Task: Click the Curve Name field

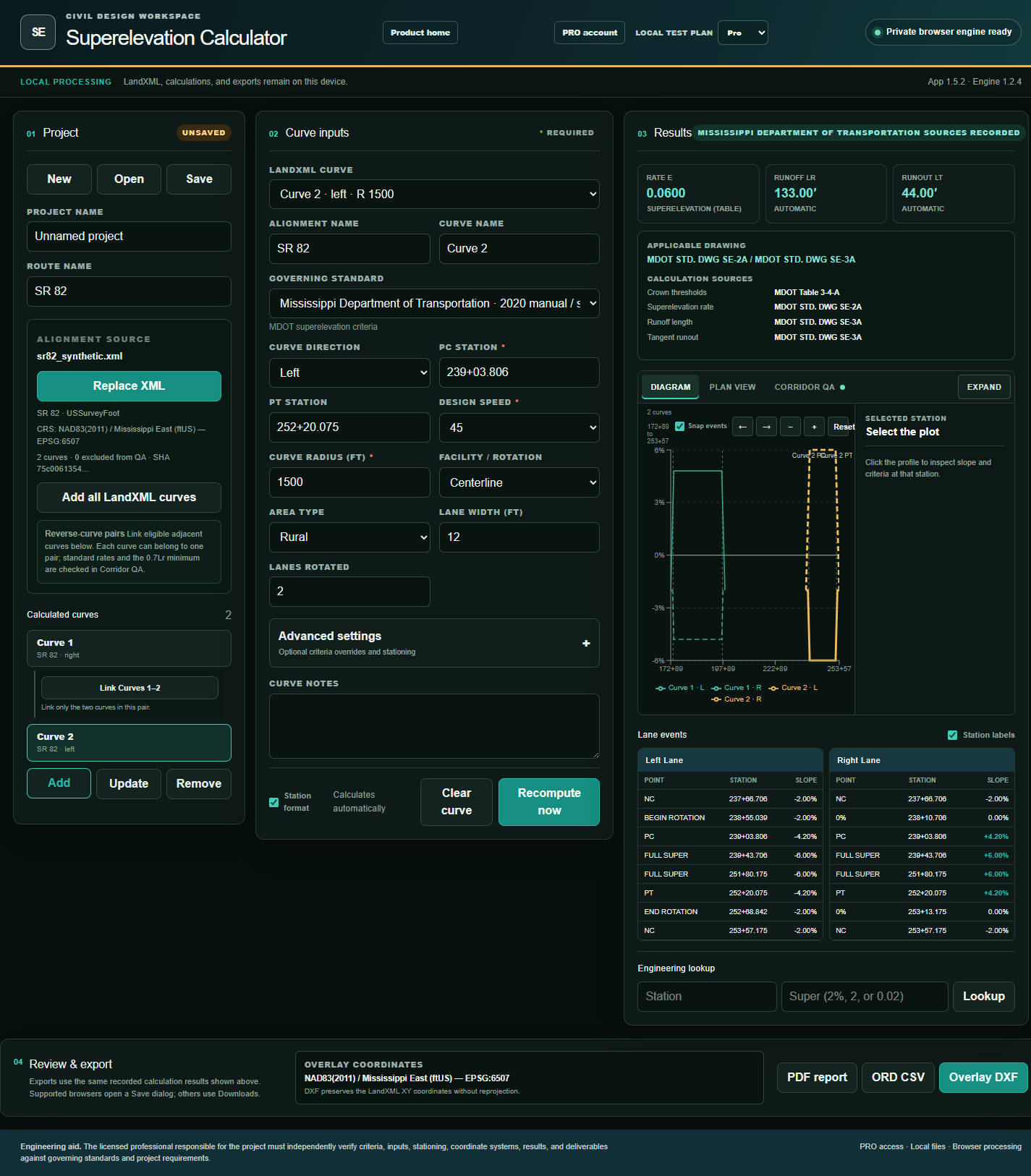Action: (x=519, y=249)
